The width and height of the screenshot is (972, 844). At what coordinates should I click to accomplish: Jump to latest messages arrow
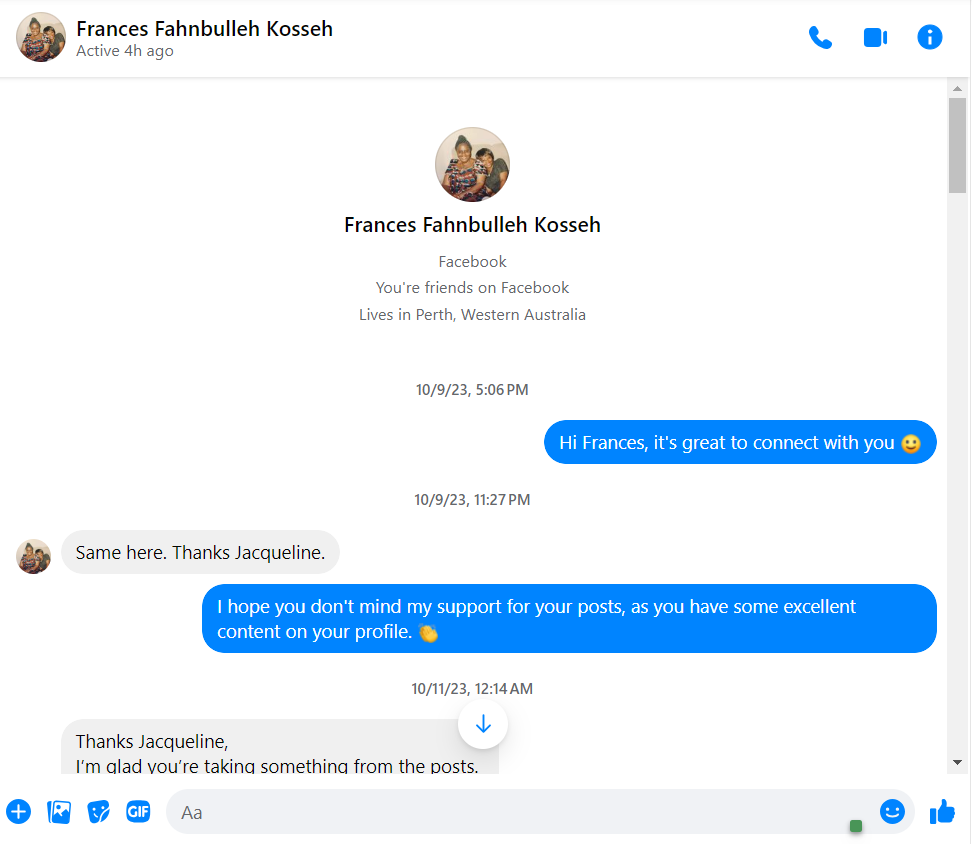click(483, 723)
